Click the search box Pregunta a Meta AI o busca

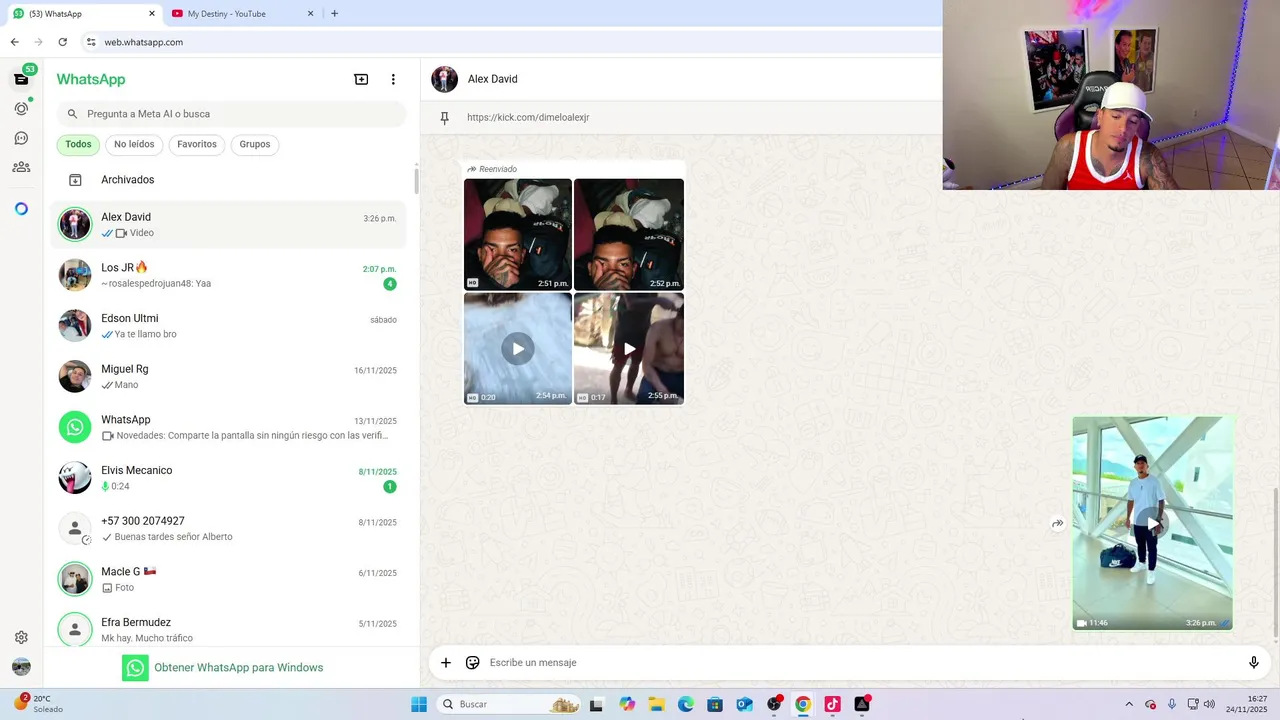(x=231, y=114)
